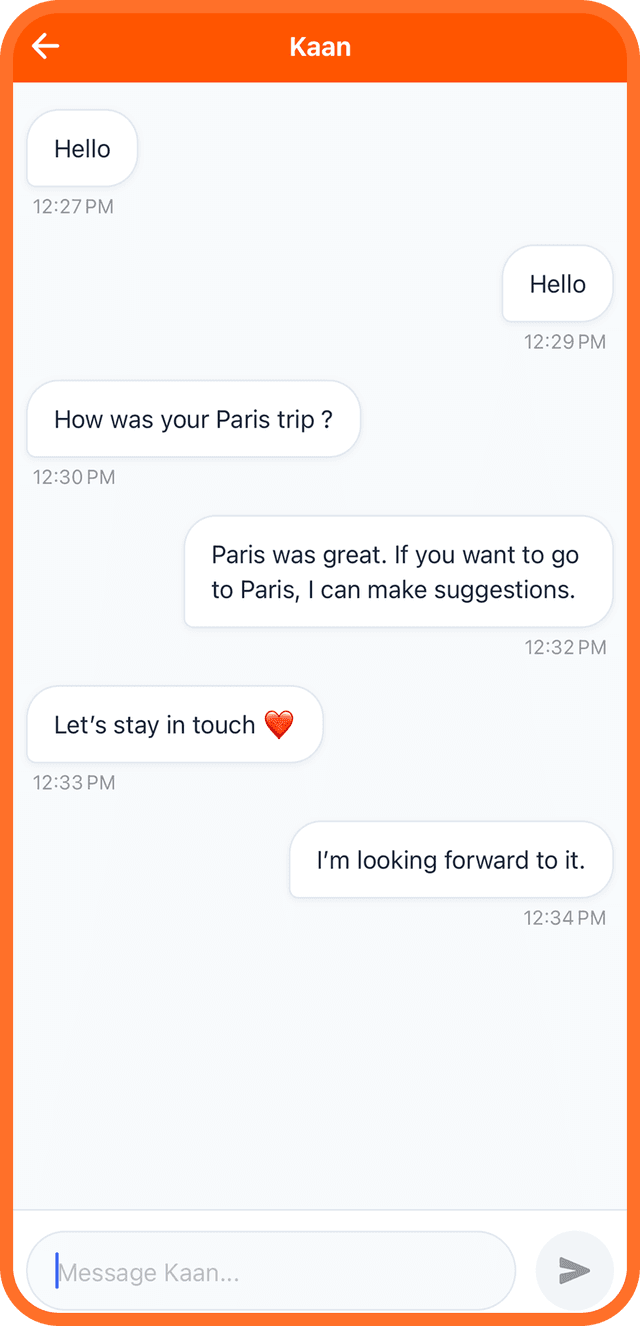This screenshot has height=1326, width=640.
Task: Select the 12:32 PM timestamp
Action: pos(564,647)
